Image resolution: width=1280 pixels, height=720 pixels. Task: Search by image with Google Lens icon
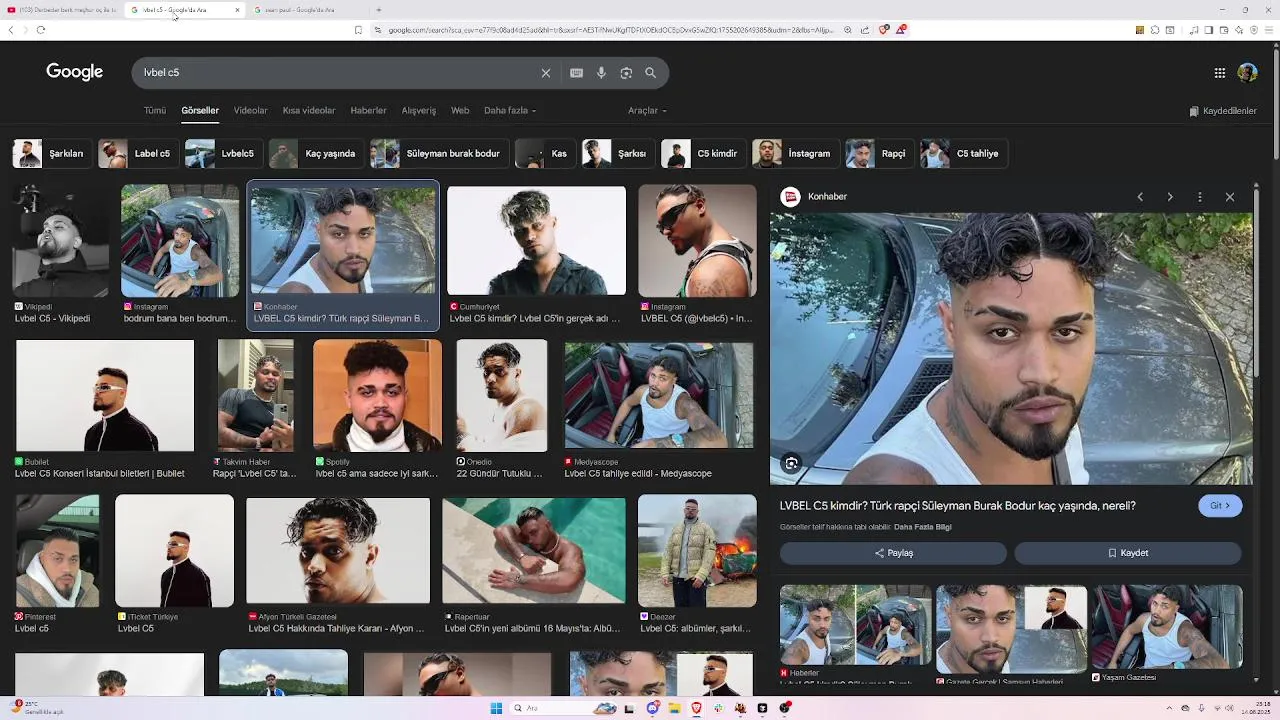click(626, 73)
